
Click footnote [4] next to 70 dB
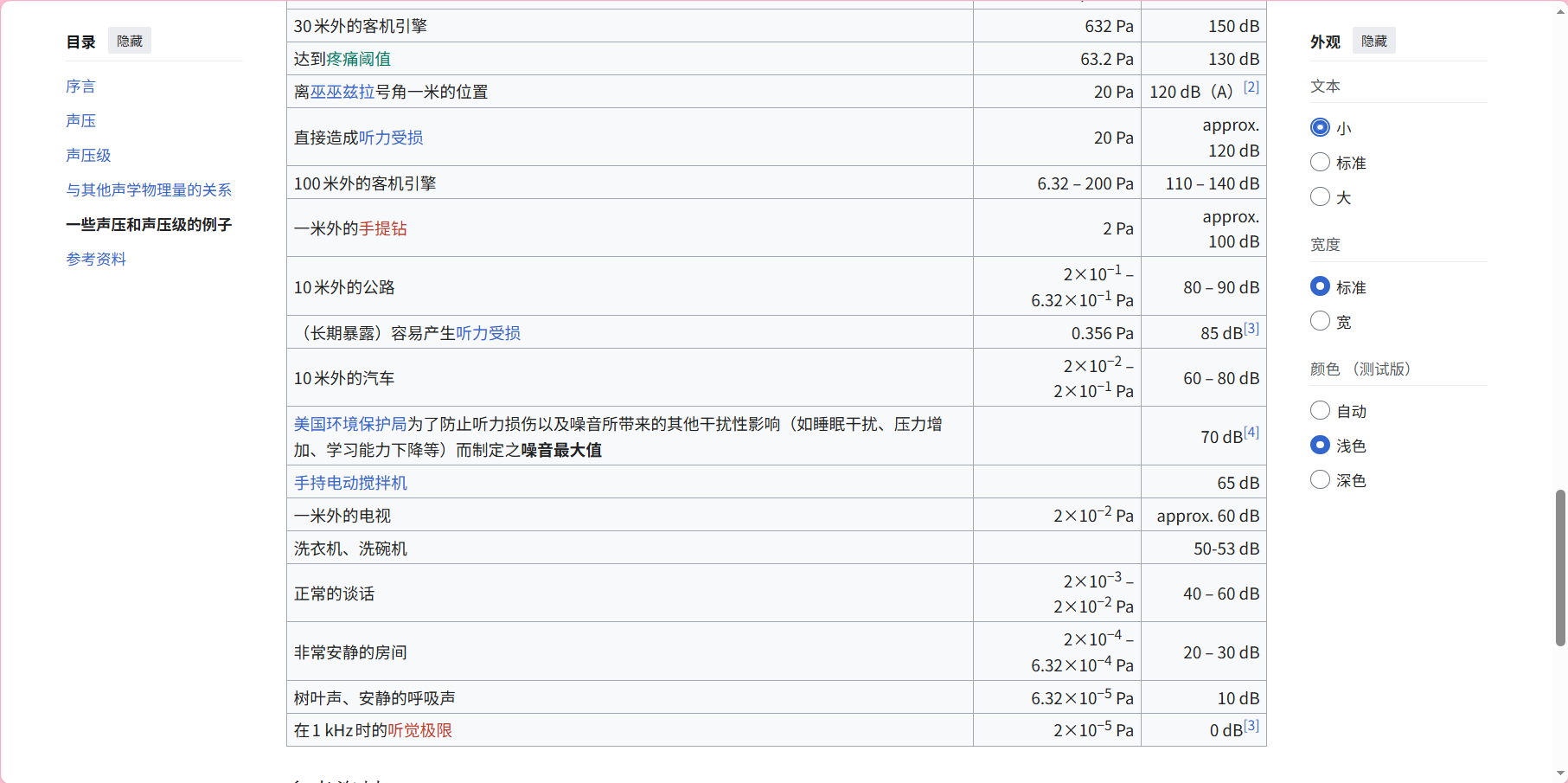[1251, 433]
